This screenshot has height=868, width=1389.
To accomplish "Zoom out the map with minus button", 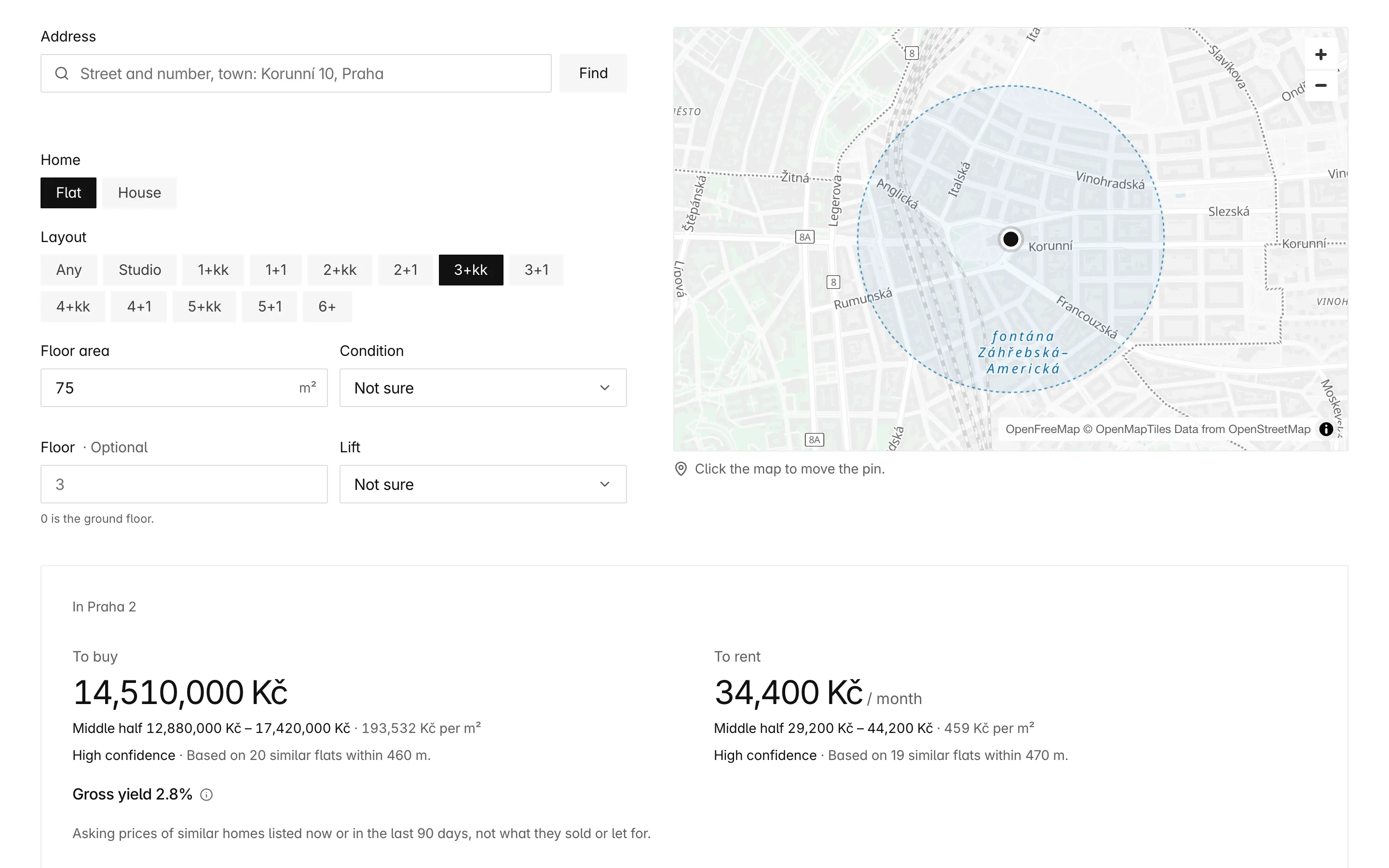I will pyautogui.click(x=1321, y=85).
